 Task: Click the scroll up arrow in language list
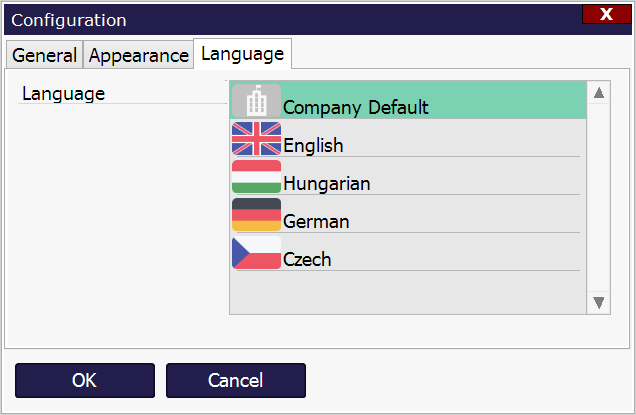(599, 93)
